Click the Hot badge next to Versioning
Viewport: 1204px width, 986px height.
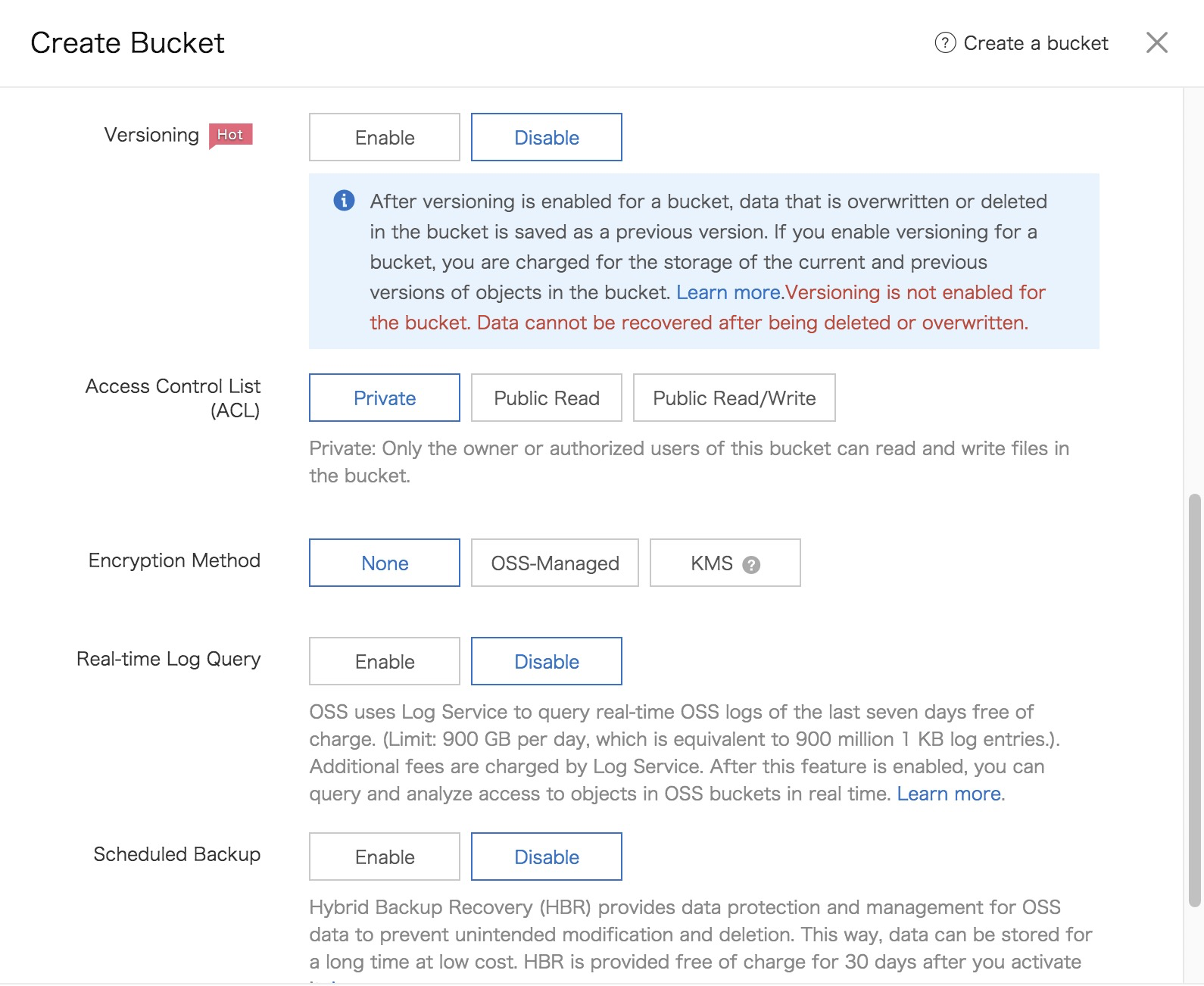click(230, 135)
